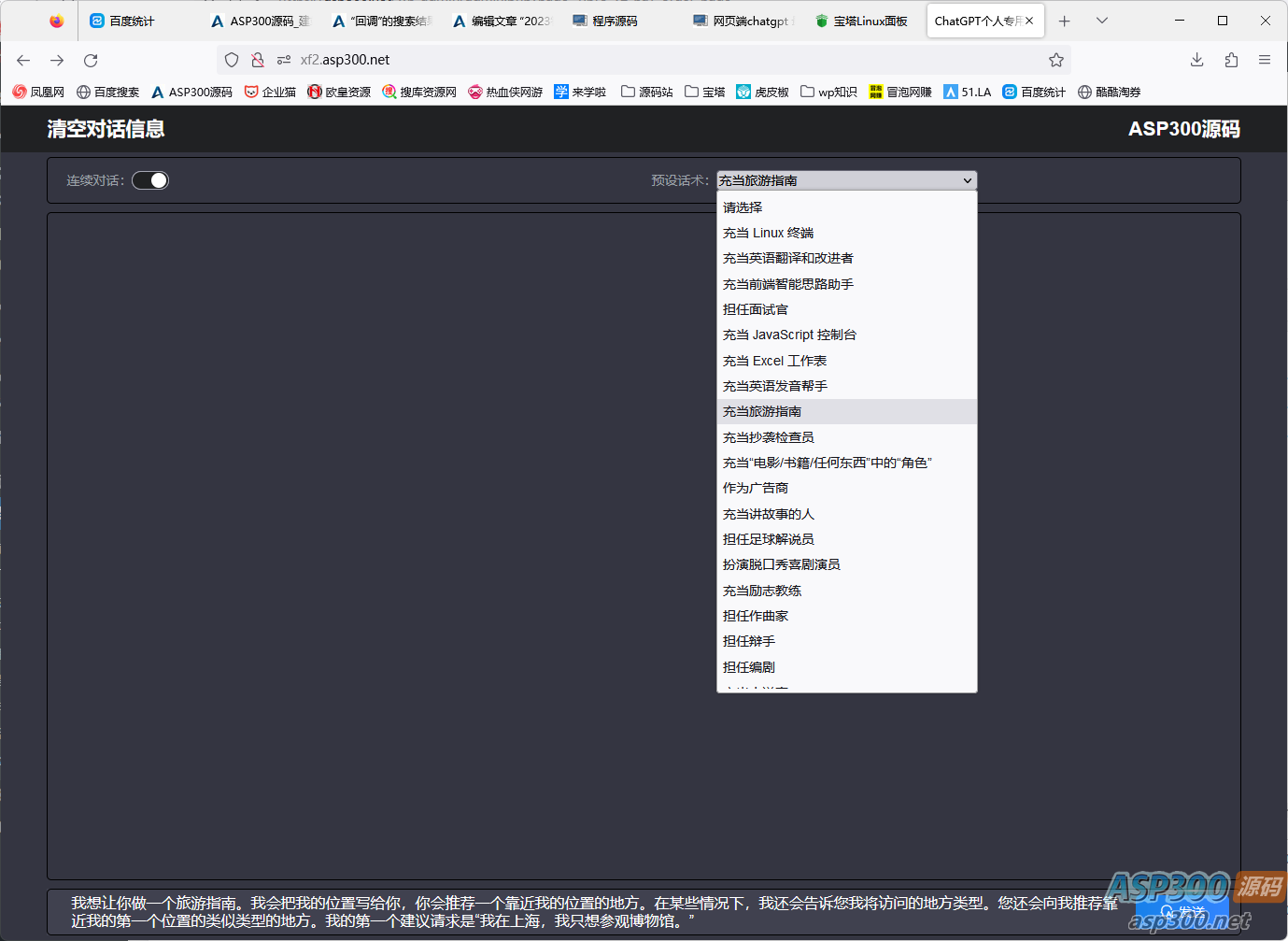Click browser forward arrow
The height and width of the screenshot is (941, 1288).
(x=57, y=60)
